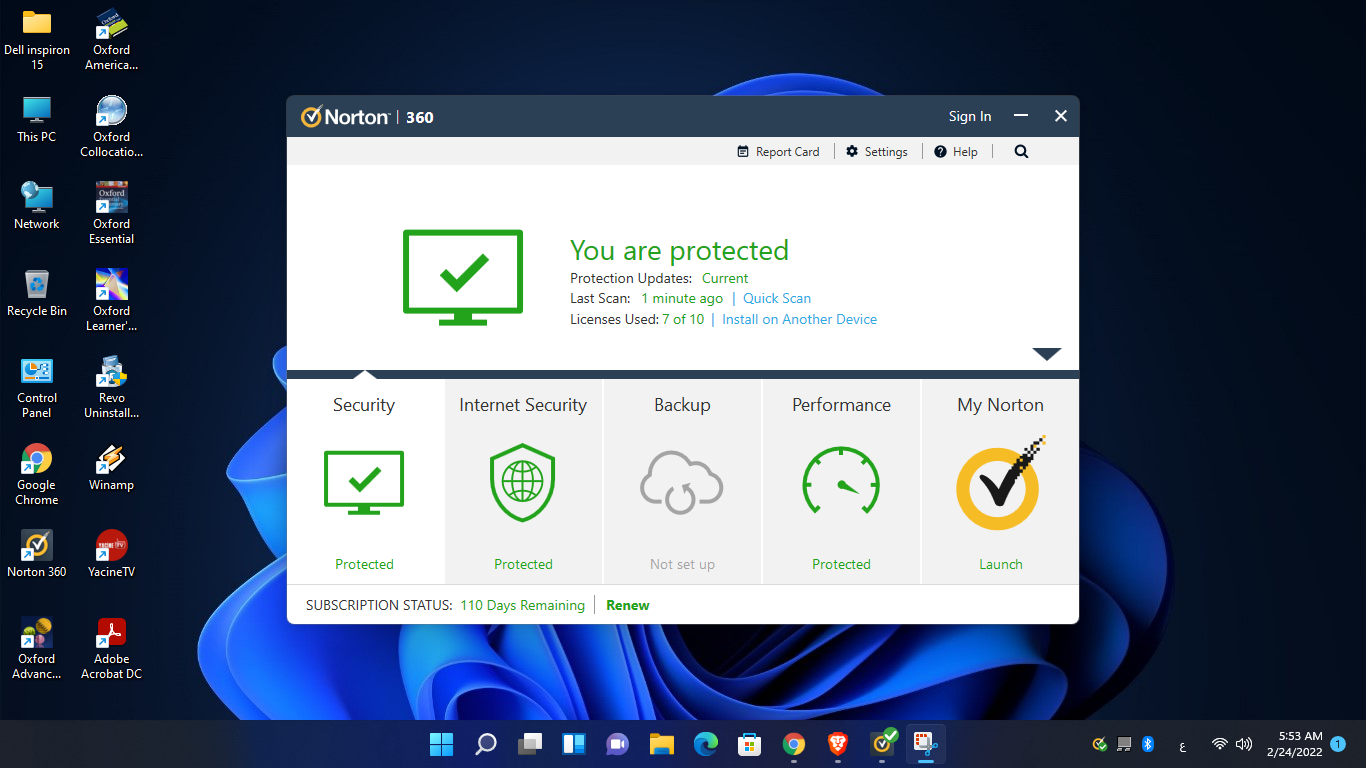The image size is (1366, 768).
Task: Select the Security tab
Action: tap(365, 481)
